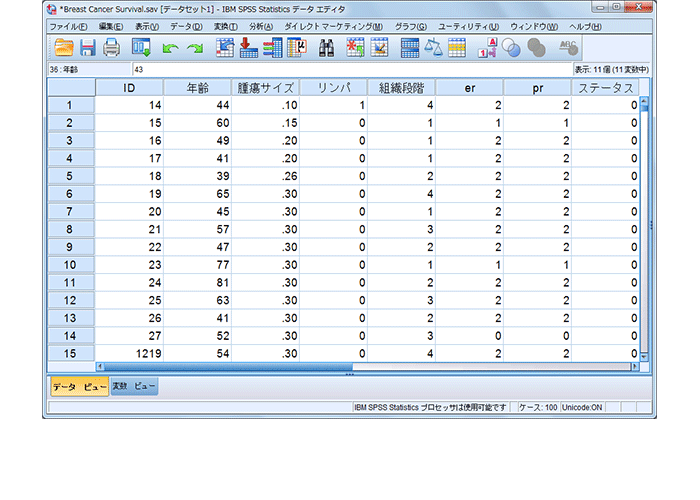Click the horizontal scrollbar right arrow
The width and height of the screenshot is (700, 500).
pos(635,367)
